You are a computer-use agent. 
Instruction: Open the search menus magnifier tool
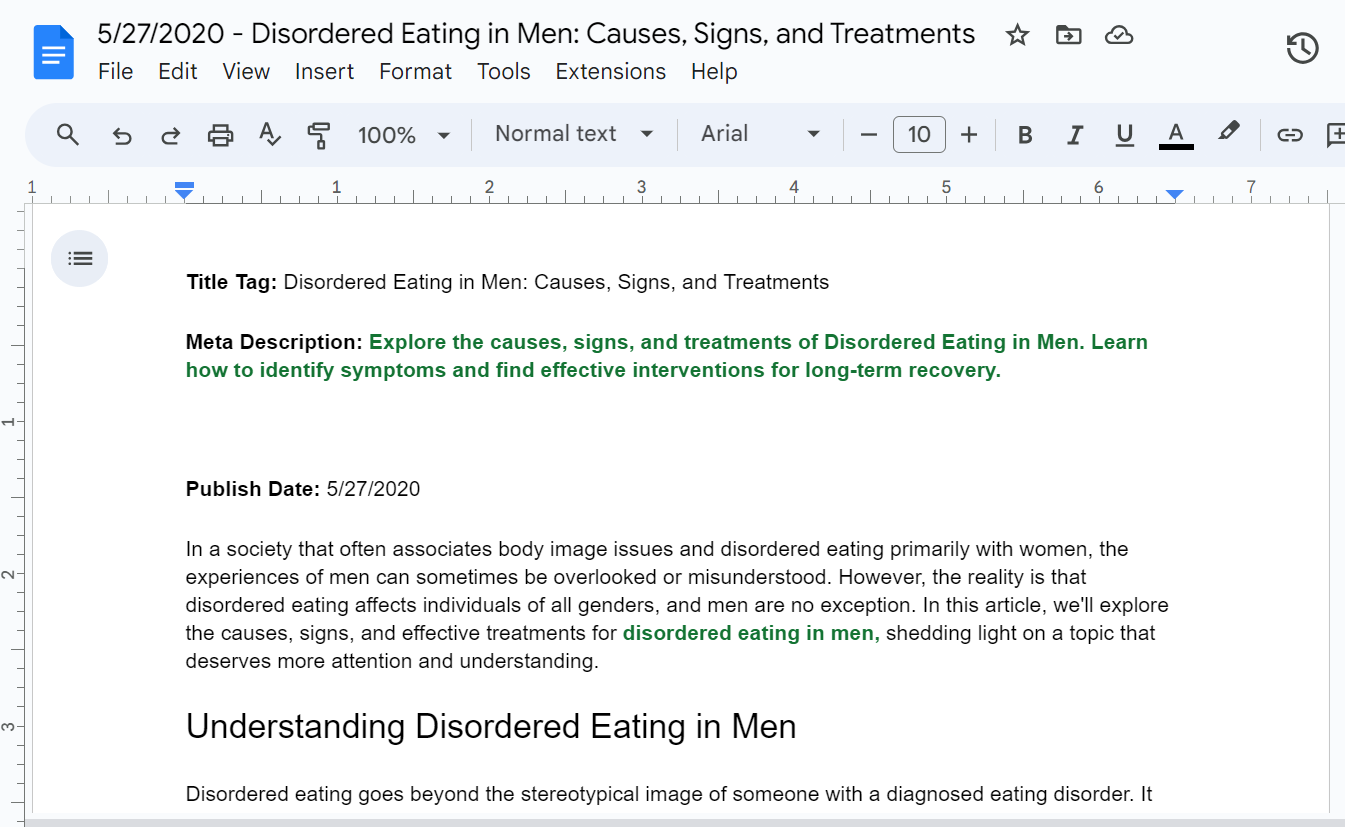(x=68, y=135)
